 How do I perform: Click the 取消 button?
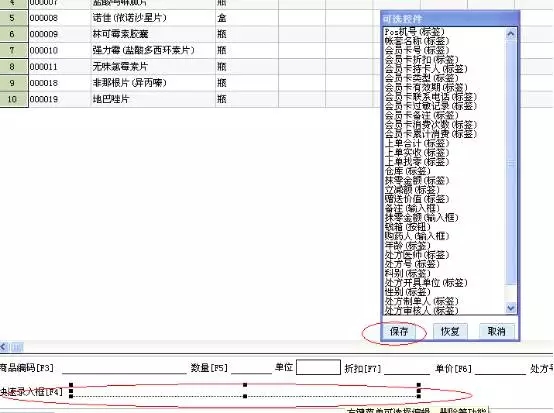point(496,331)
